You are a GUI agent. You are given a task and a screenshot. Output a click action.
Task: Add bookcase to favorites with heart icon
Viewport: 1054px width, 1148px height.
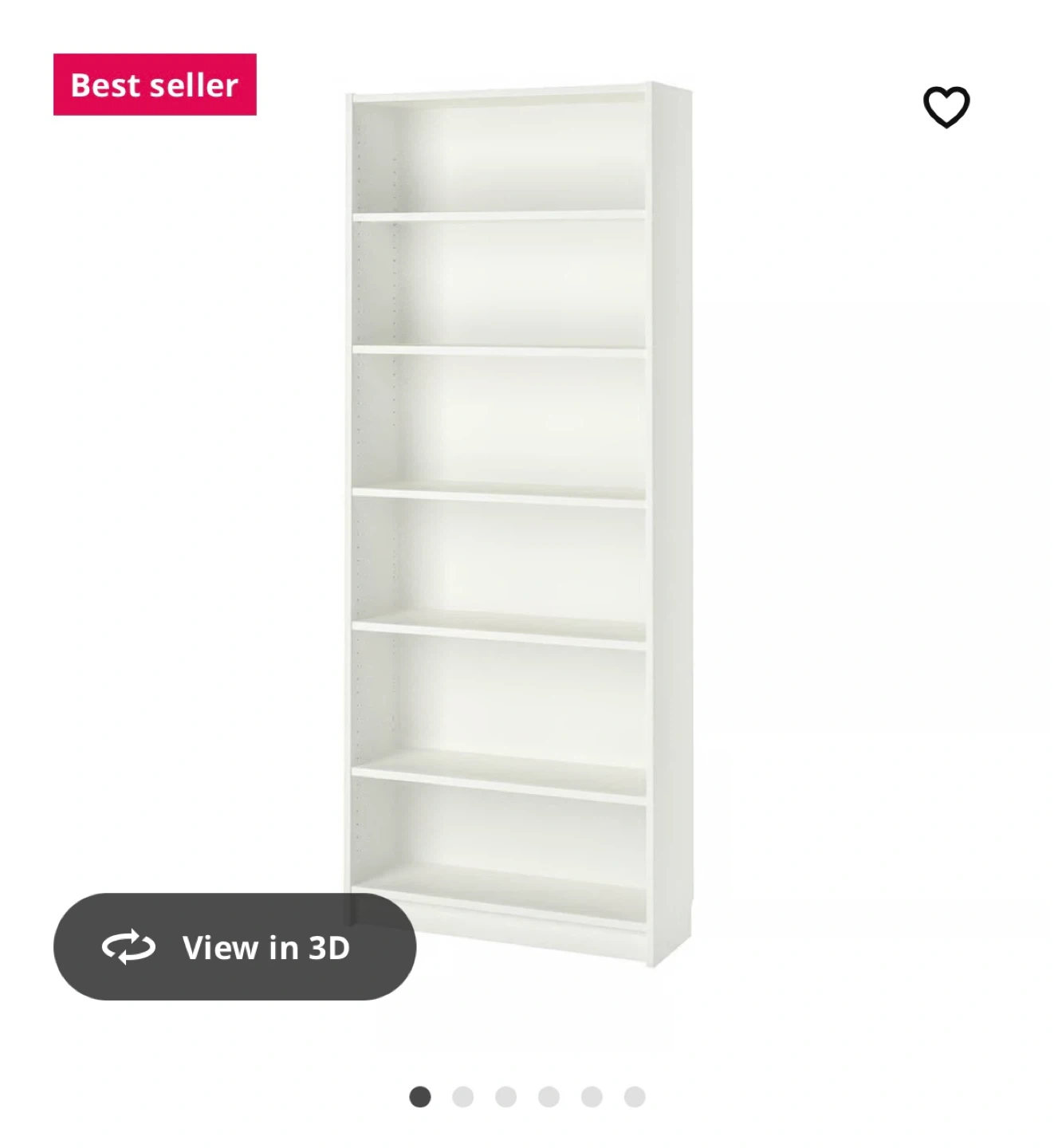[x=946, y=107]
